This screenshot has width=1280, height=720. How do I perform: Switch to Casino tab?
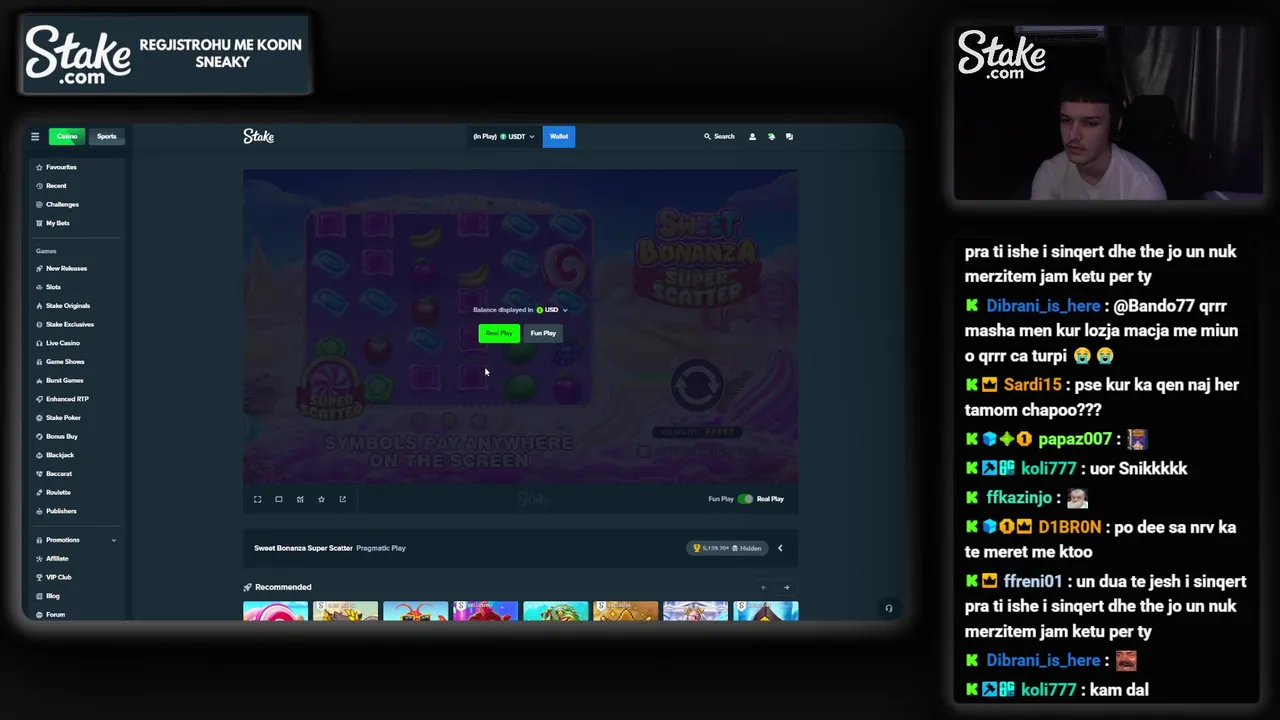click(67, 136)
